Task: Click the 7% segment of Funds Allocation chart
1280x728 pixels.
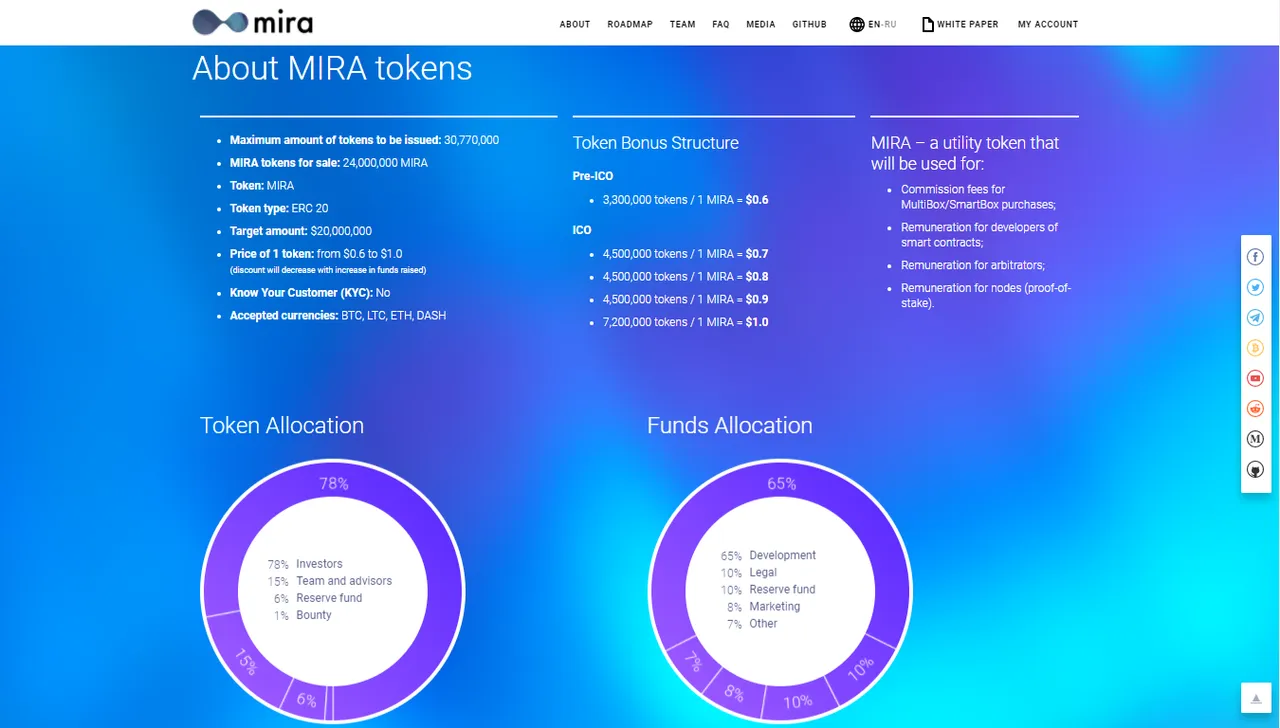Action: (692, 661)
